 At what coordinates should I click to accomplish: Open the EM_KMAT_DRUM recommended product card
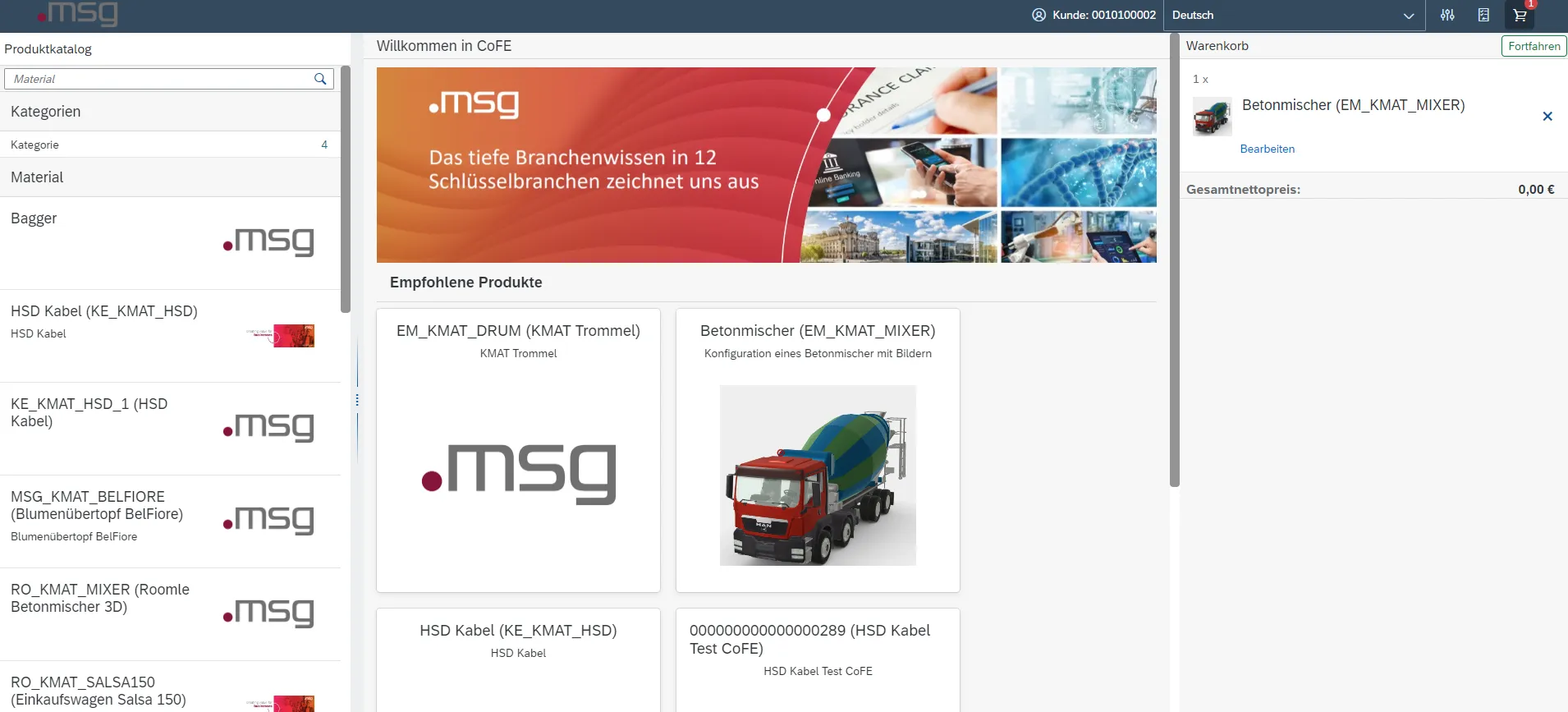[x=518, y=450]
